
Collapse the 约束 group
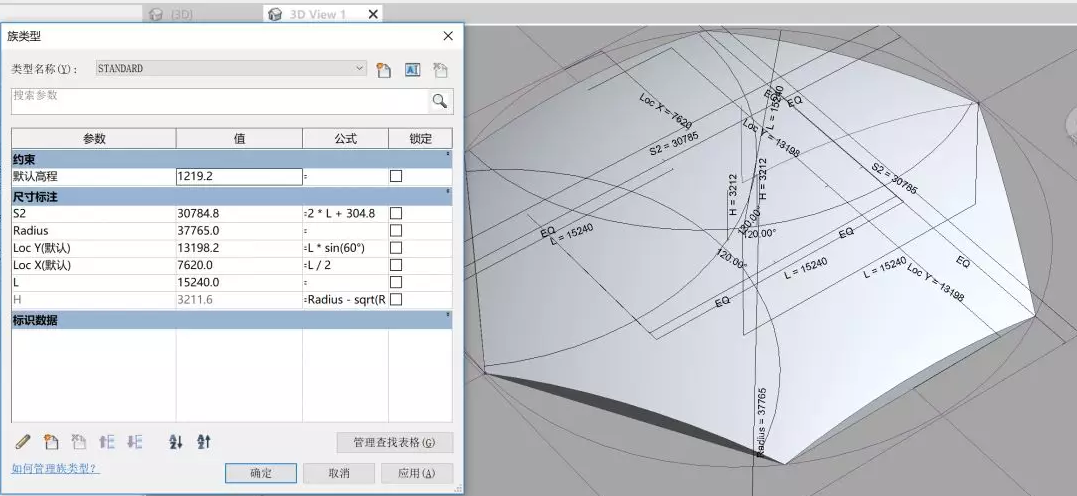(x=448, y=154)
